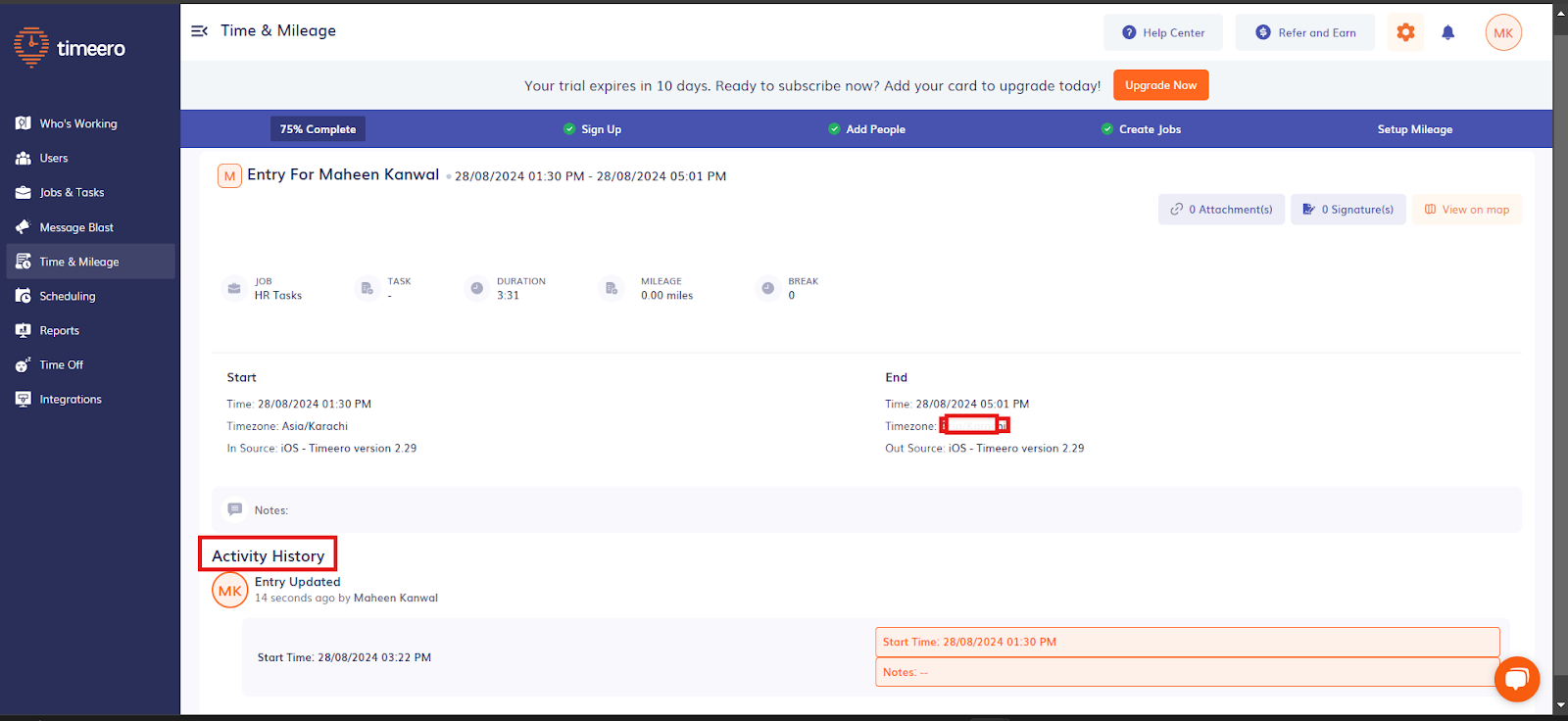Click old Start Time 28/08/2024 03:22 PM
This screenshot has width=1568, height=721.
[344, 657]
